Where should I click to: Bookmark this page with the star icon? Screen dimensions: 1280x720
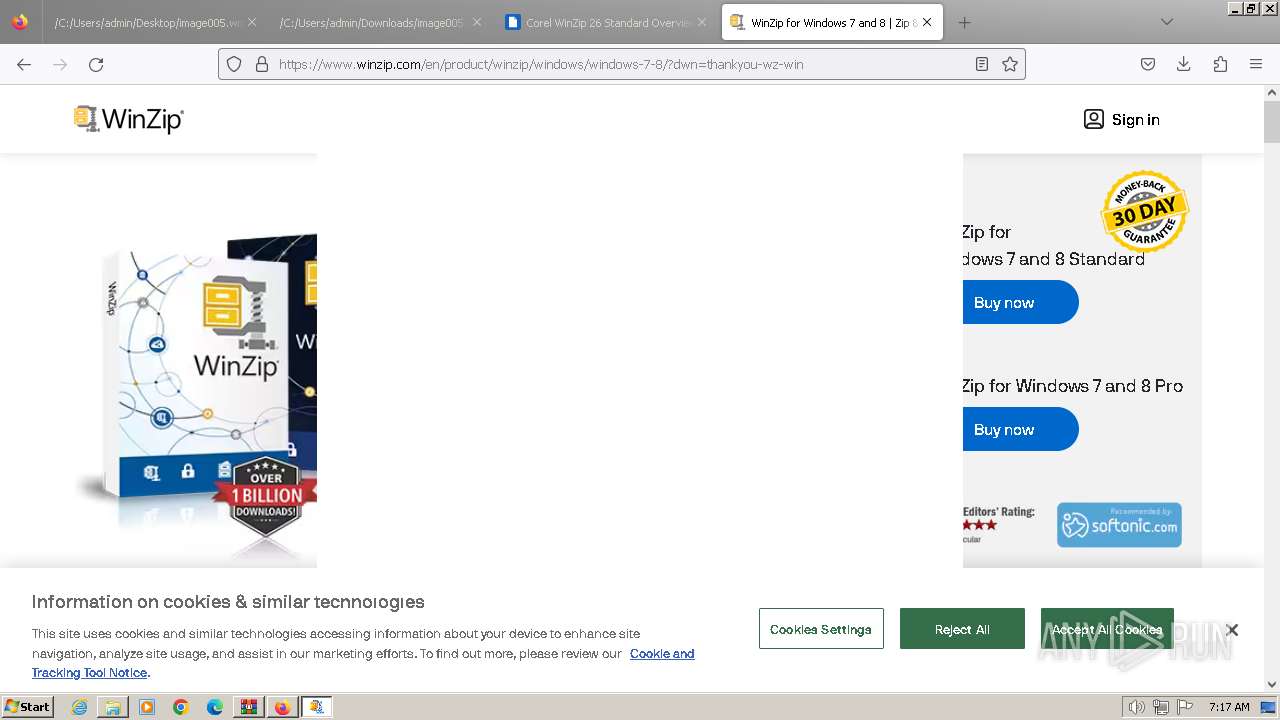pyautogui.click(x=1010, y=64)
